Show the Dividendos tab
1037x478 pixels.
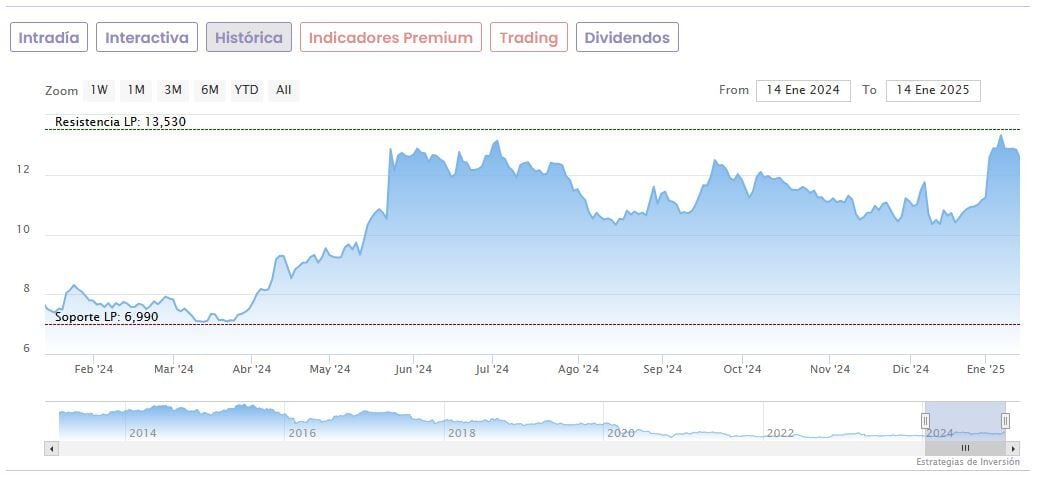coord(627,38)
